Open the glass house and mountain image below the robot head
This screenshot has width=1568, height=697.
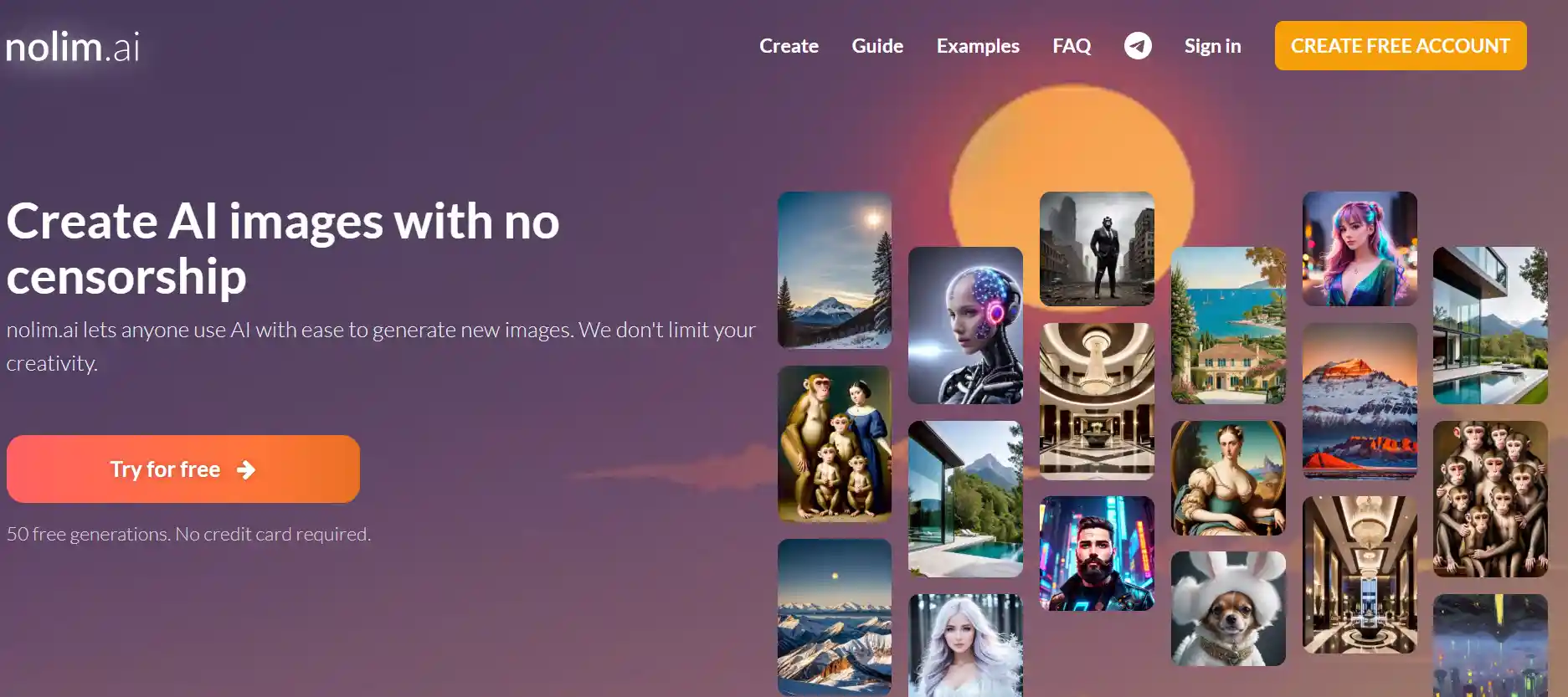tap(965, 500)
